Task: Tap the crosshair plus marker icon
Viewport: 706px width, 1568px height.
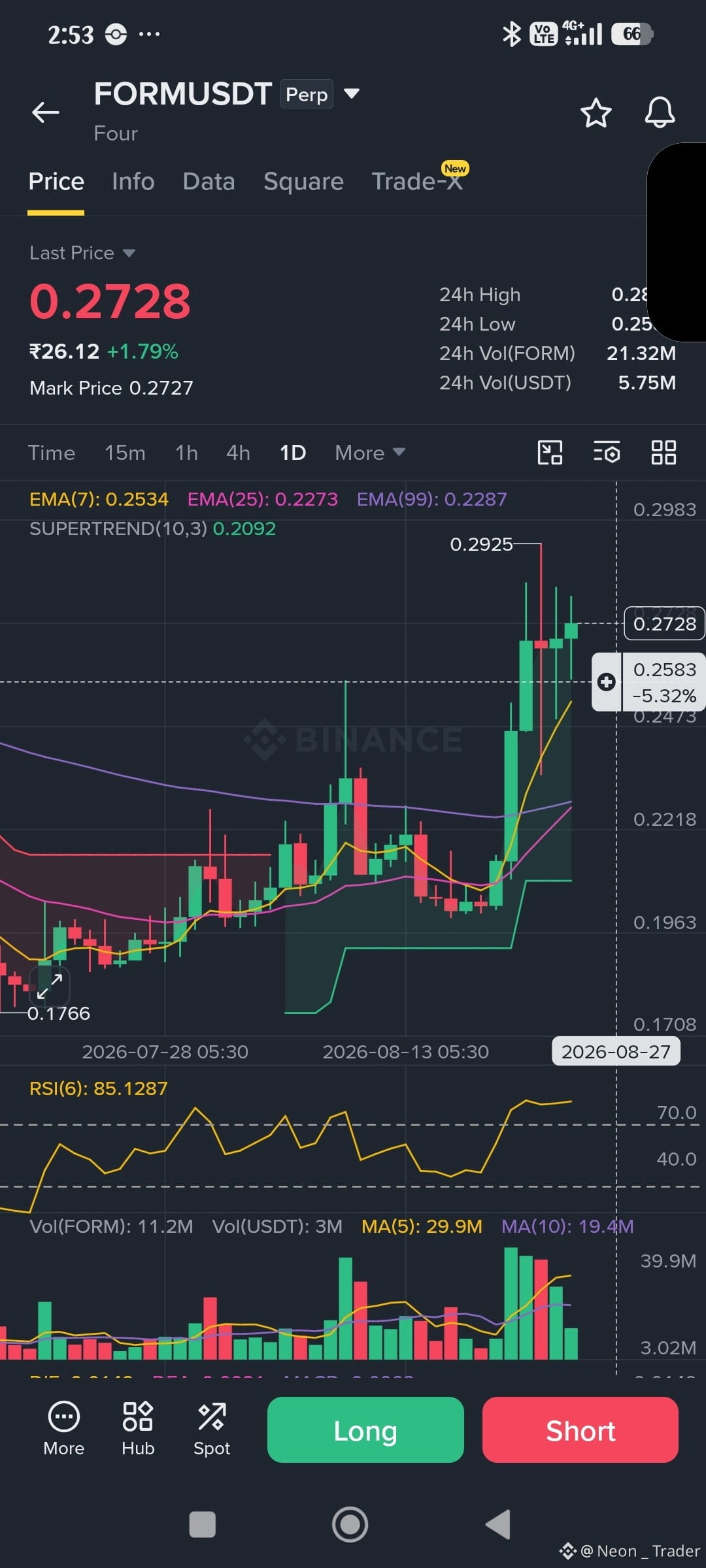Action: point(606,682)
